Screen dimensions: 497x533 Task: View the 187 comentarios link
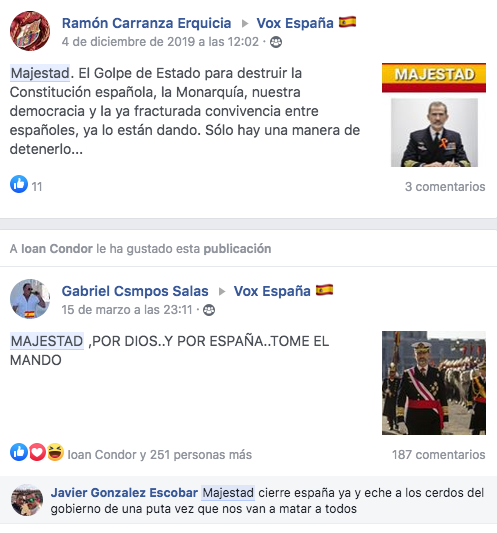pos(439,454)
